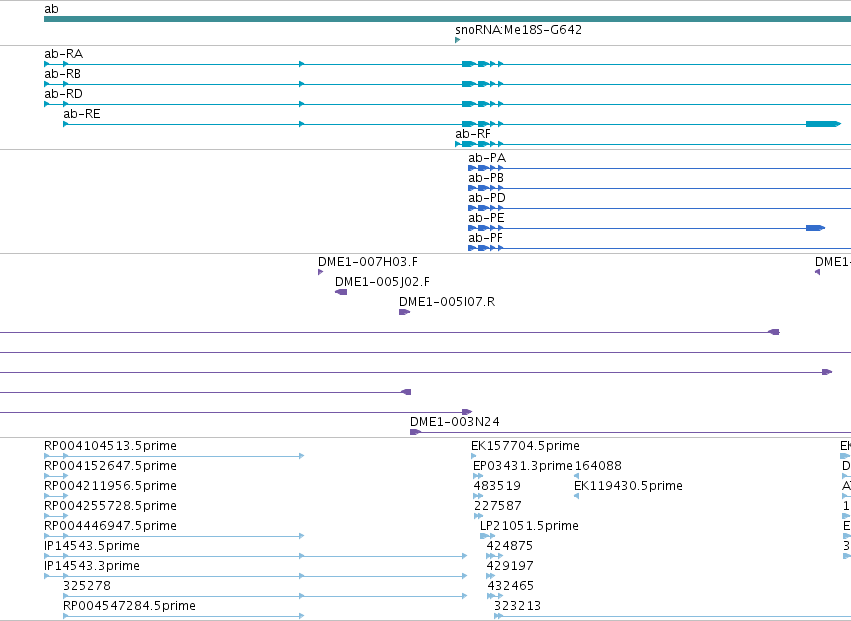Select EP03431.3prime EST label
Screen dimensions: 851x621
point(523,466)
